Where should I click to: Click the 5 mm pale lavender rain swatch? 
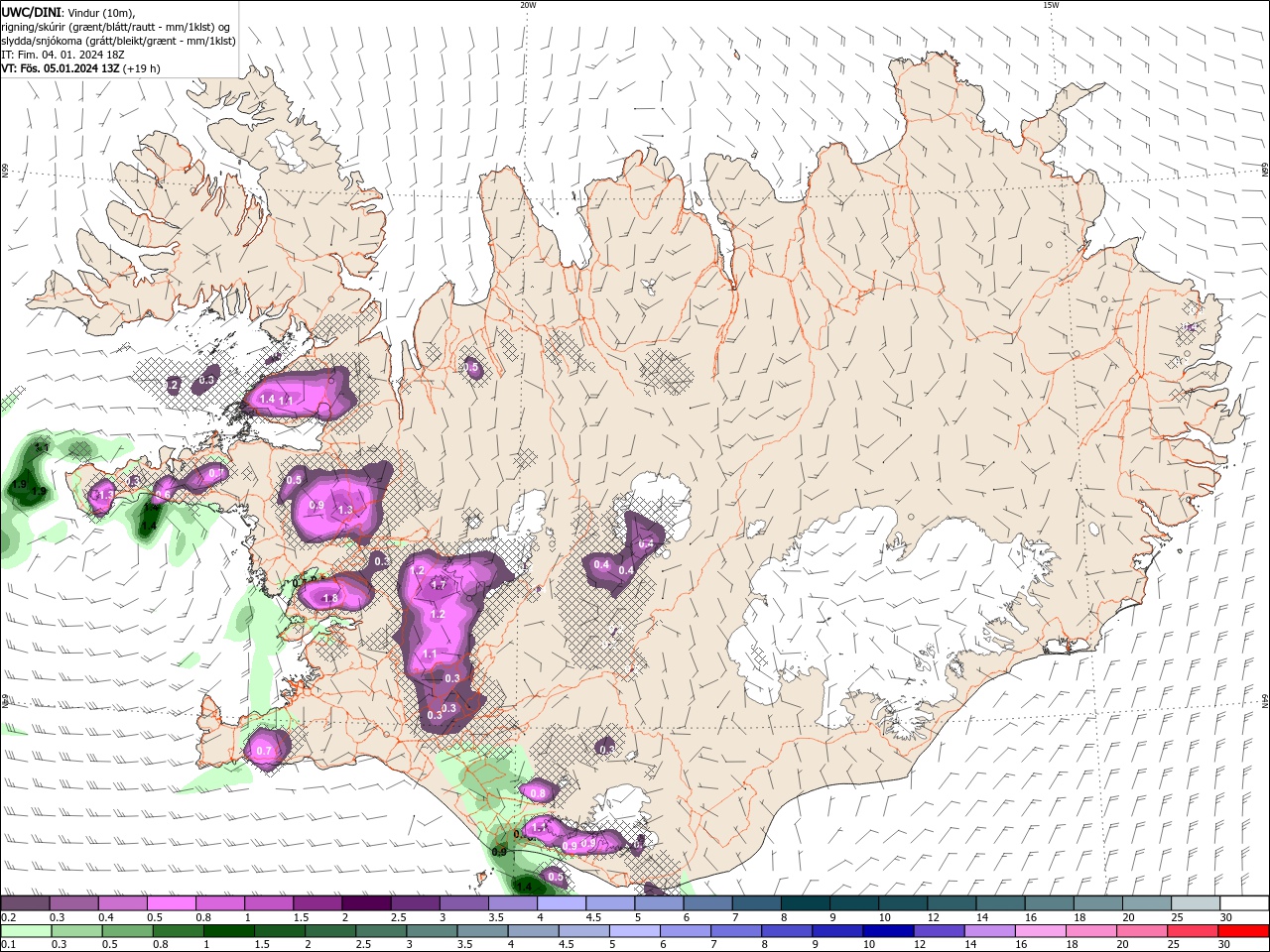click(x=636, y=931)
